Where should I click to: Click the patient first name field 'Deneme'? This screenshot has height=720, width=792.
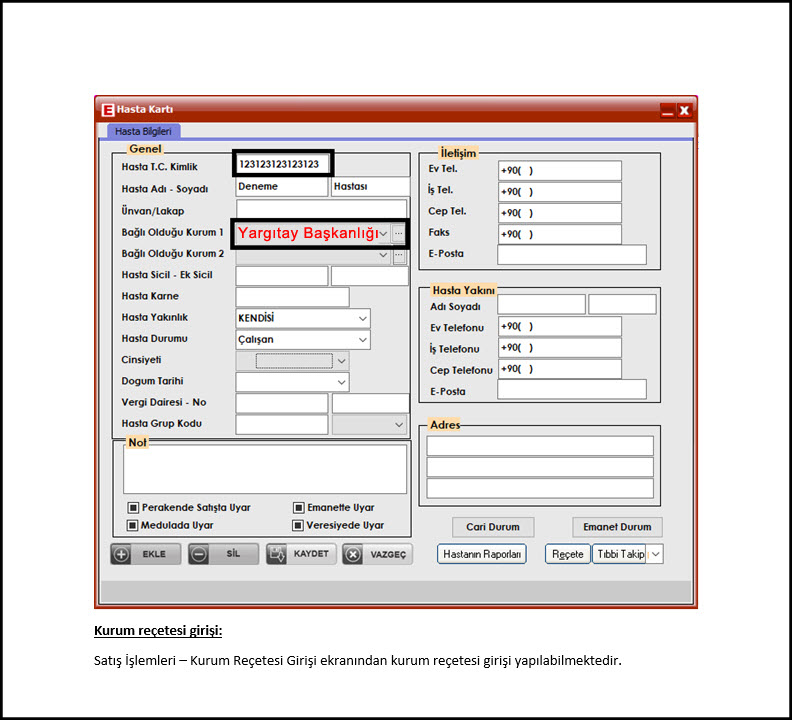[x=282, y=186]
